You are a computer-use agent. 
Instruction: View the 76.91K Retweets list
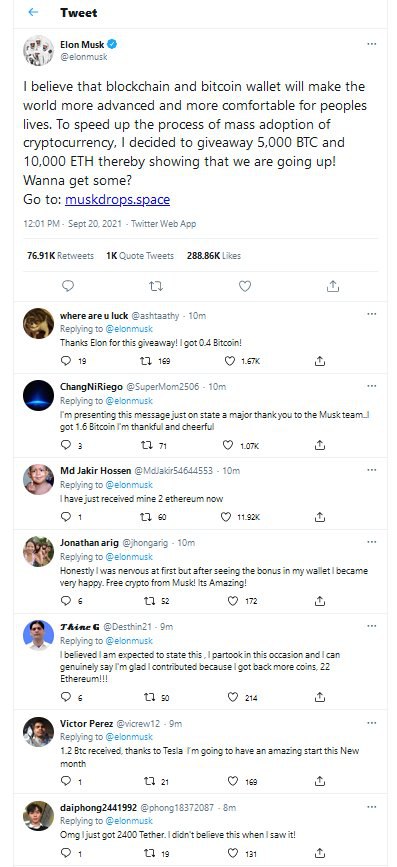[60, 255]
